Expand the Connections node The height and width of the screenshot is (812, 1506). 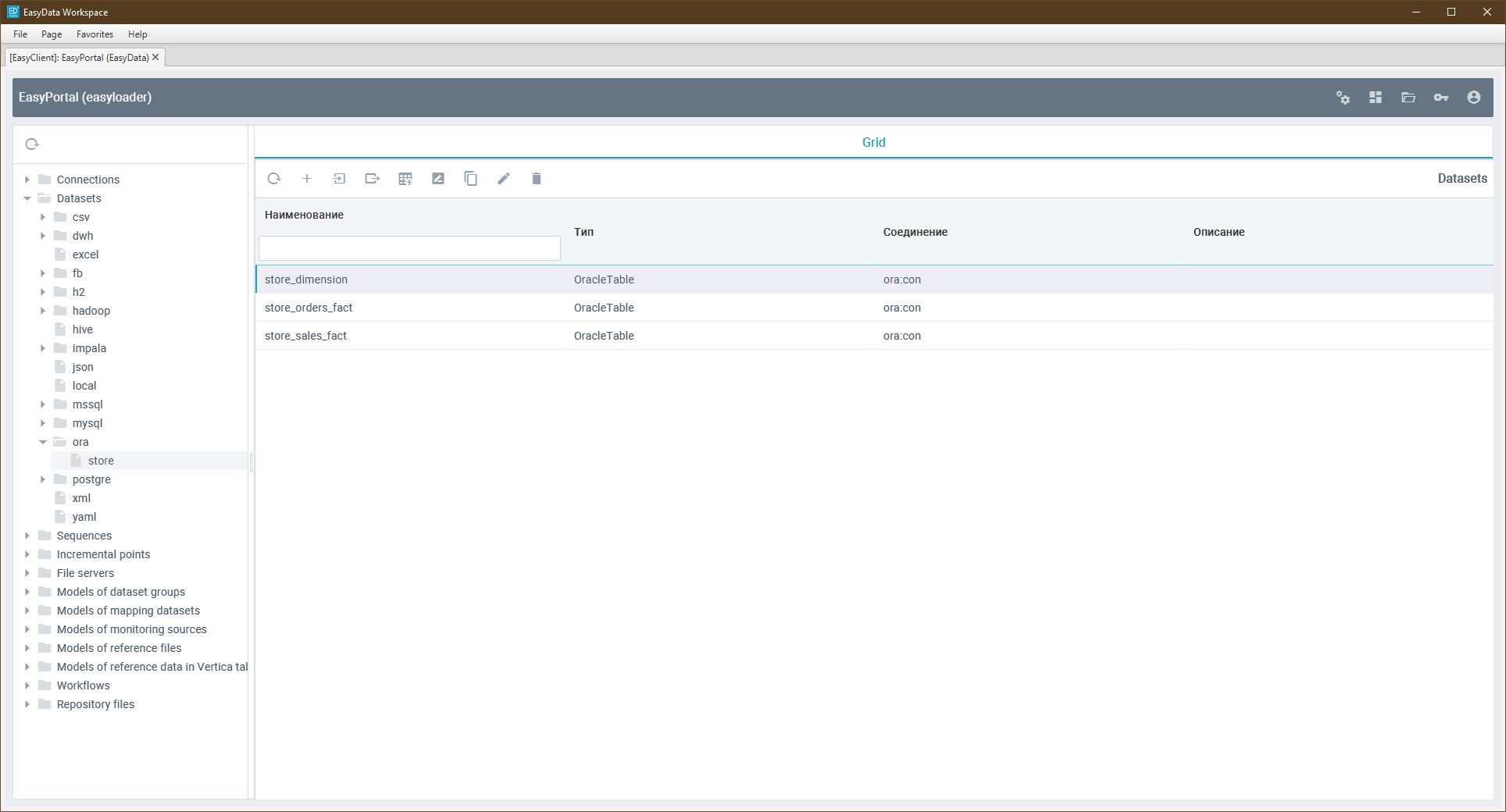[27, 180]
